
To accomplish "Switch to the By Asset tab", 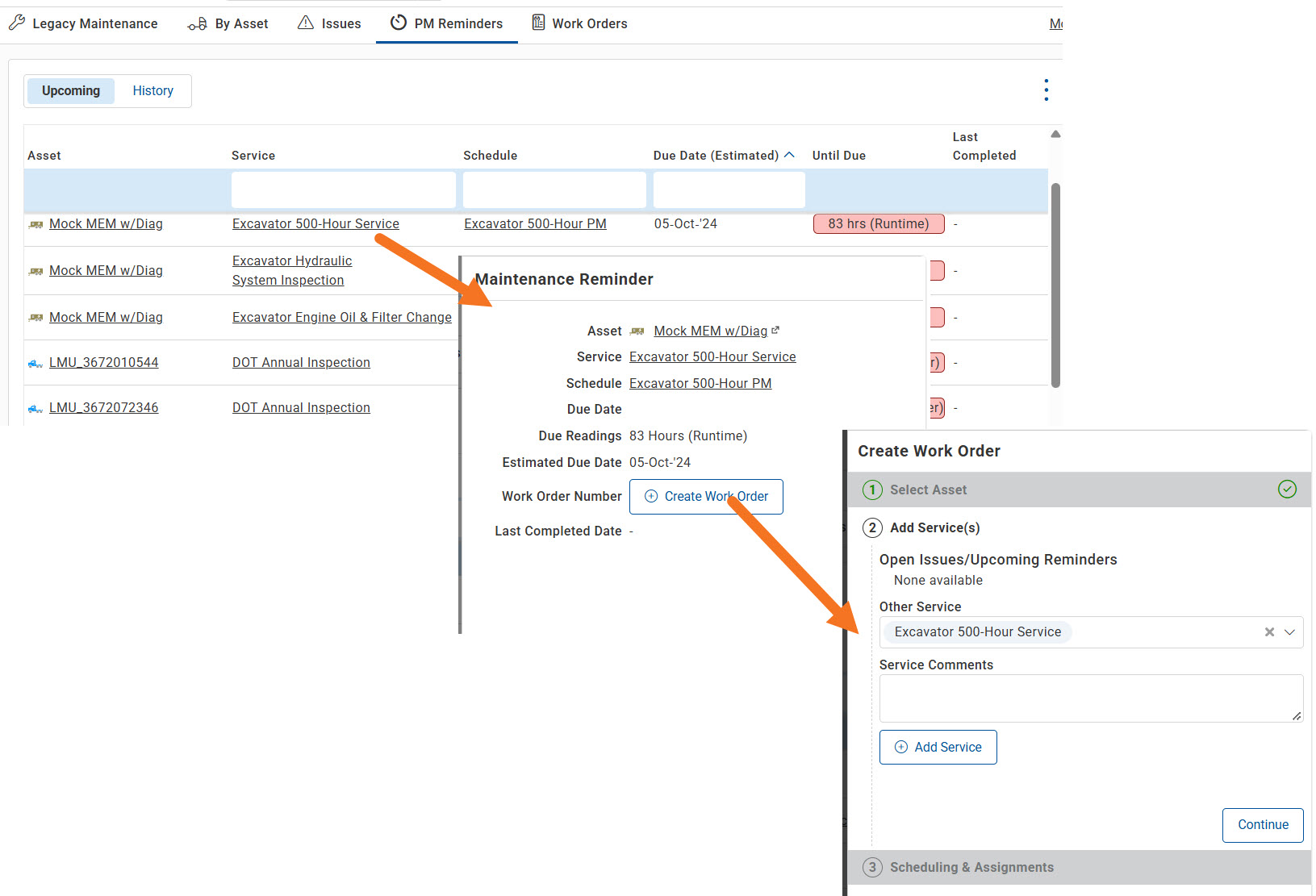I will pos(228,23).
